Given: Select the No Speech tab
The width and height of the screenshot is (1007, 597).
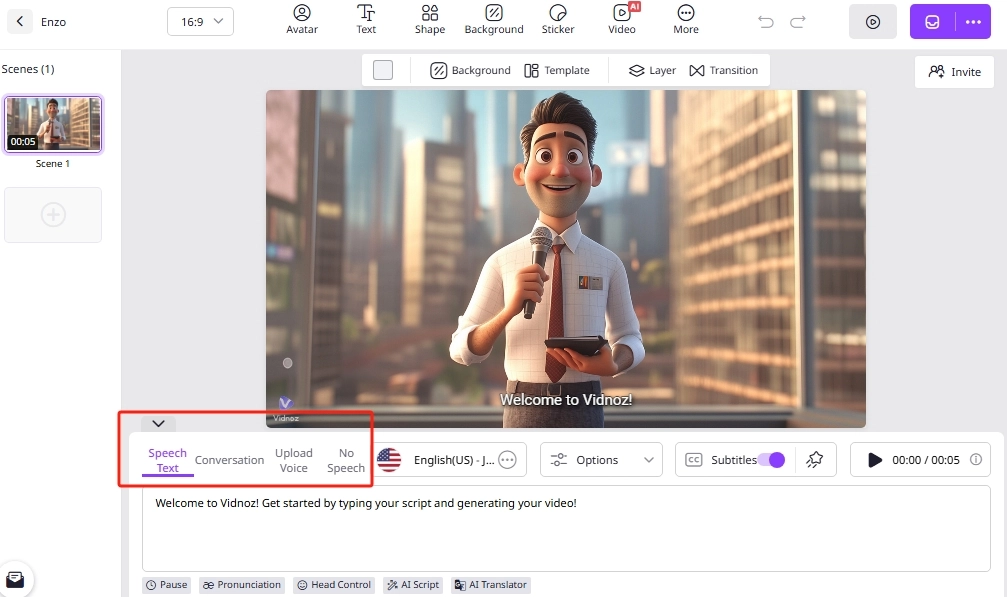Looking at the screenshot, I should (345, 460).
